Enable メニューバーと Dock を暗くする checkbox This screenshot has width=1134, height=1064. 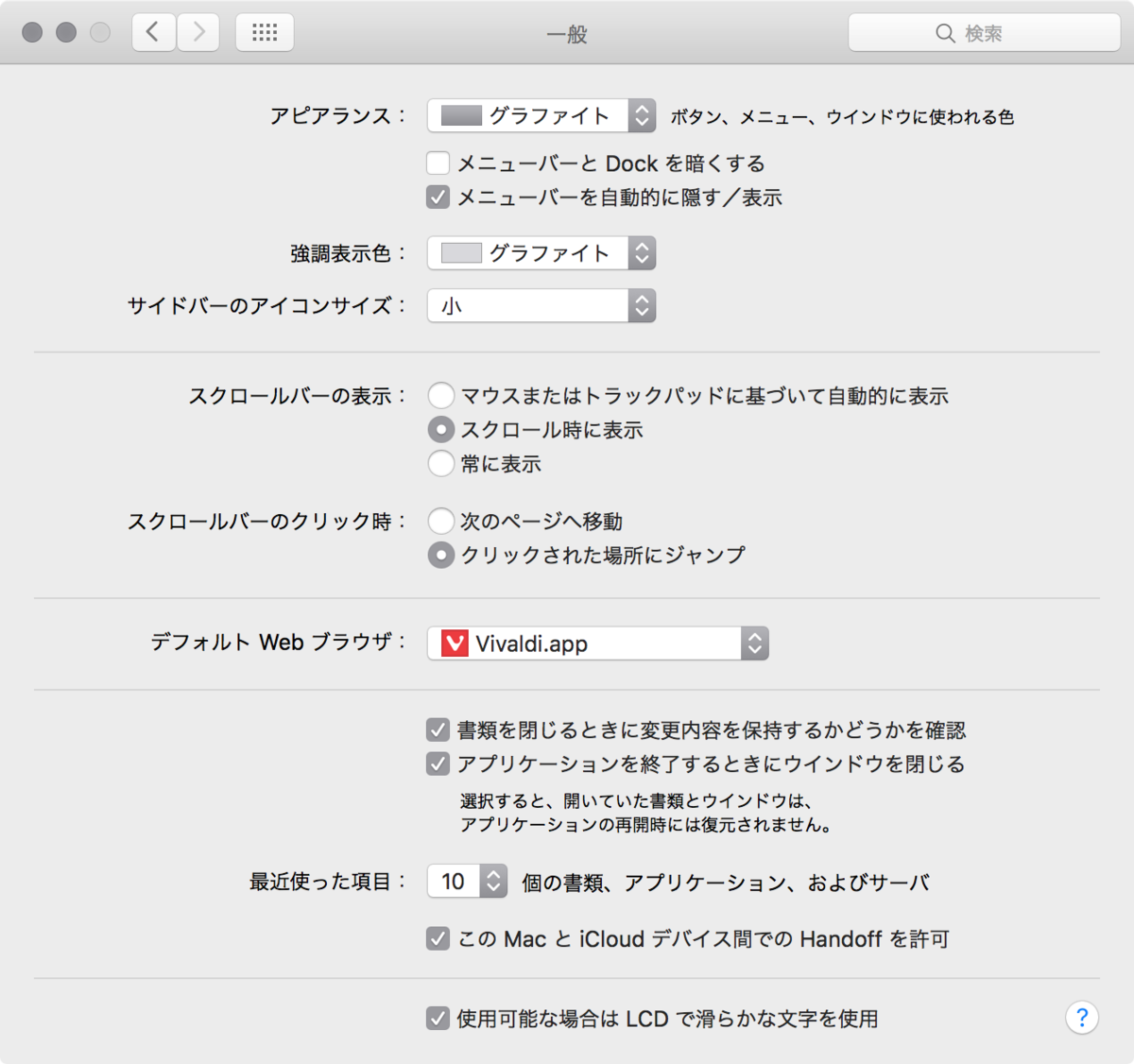(x=438, y=163)
